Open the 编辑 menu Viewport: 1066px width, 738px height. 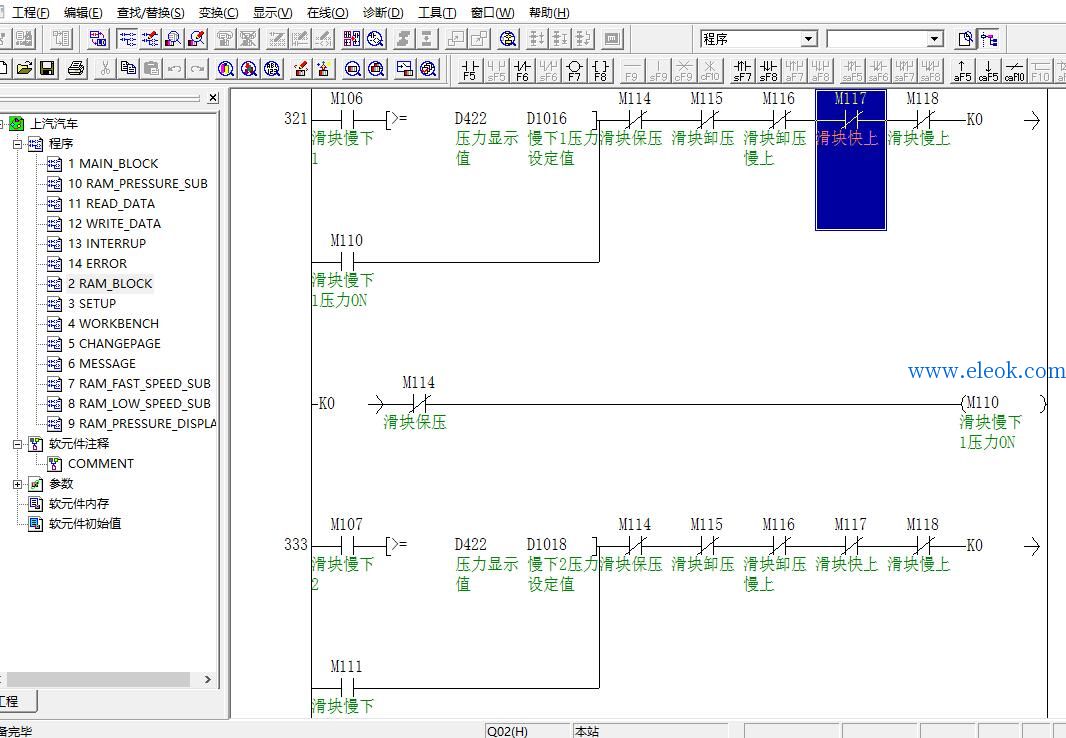click(x=83, y=12)
